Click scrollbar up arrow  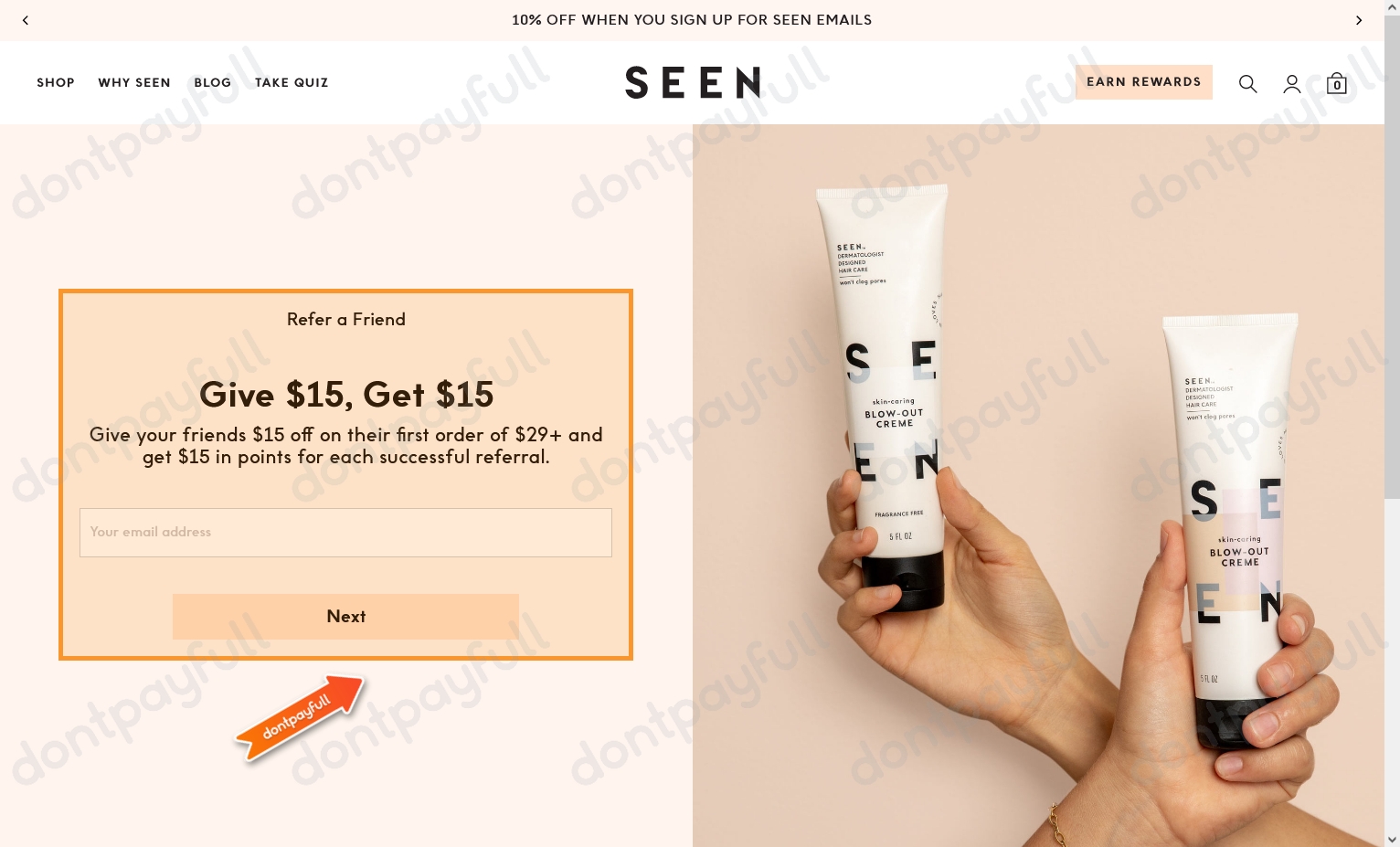pyautogui.click(x=1392, y=7)
